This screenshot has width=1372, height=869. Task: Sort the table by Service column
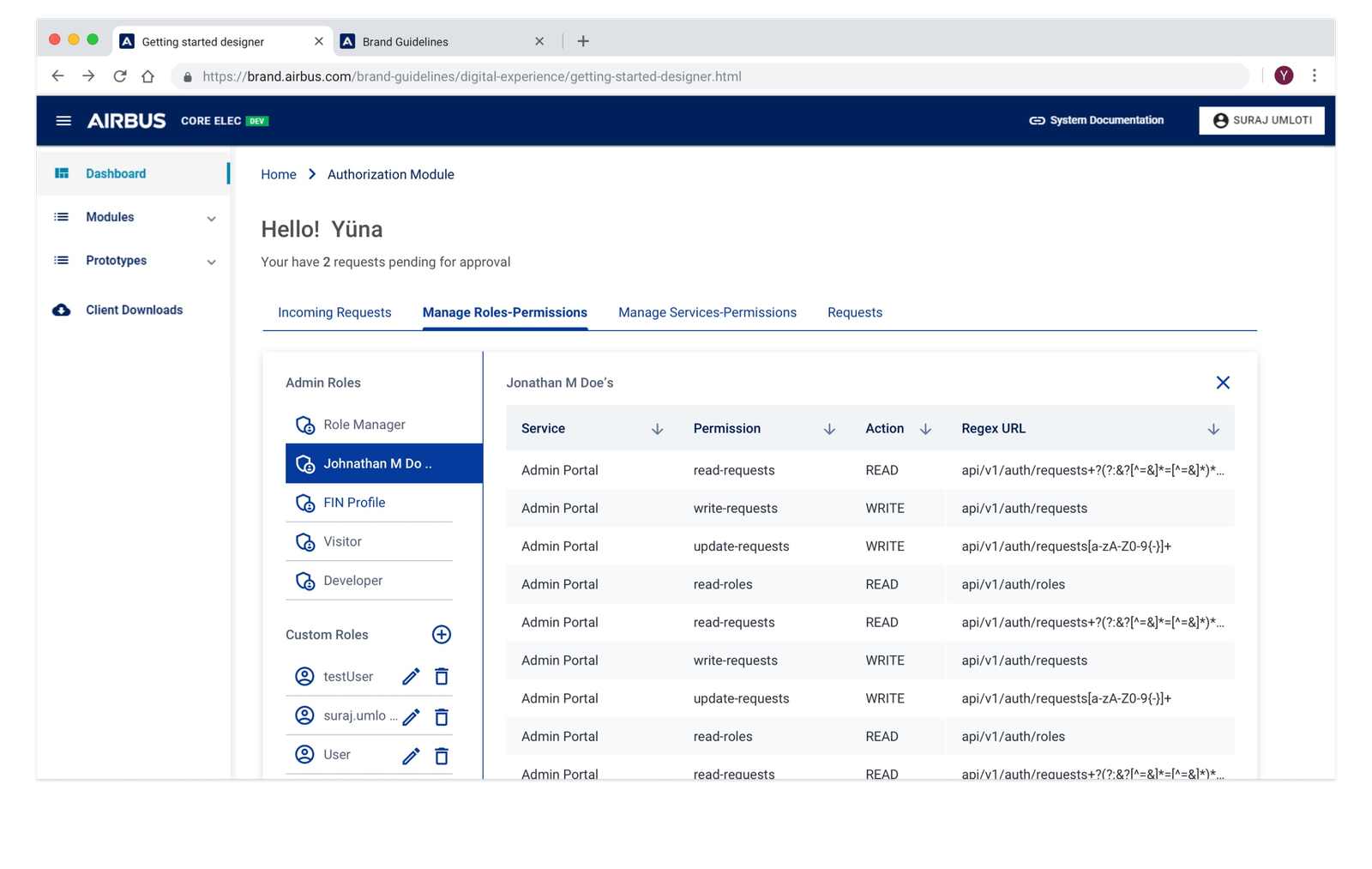click(657, 429)
